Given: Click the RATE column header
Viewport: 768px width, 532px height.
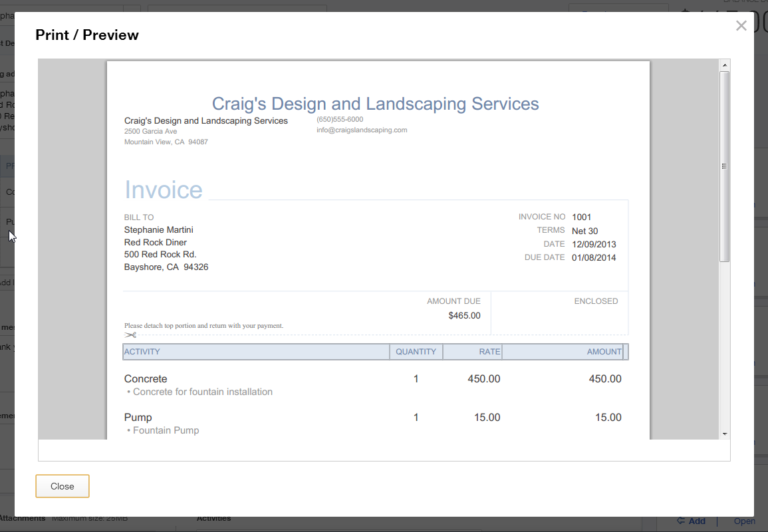Looking at the screenshot, I should tap(488, 352).
